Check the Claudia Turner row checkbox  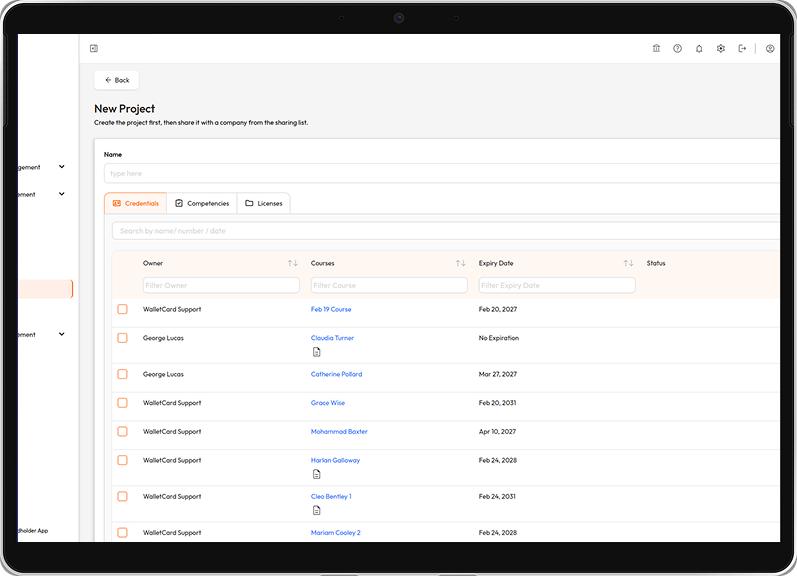click(122, 338)
